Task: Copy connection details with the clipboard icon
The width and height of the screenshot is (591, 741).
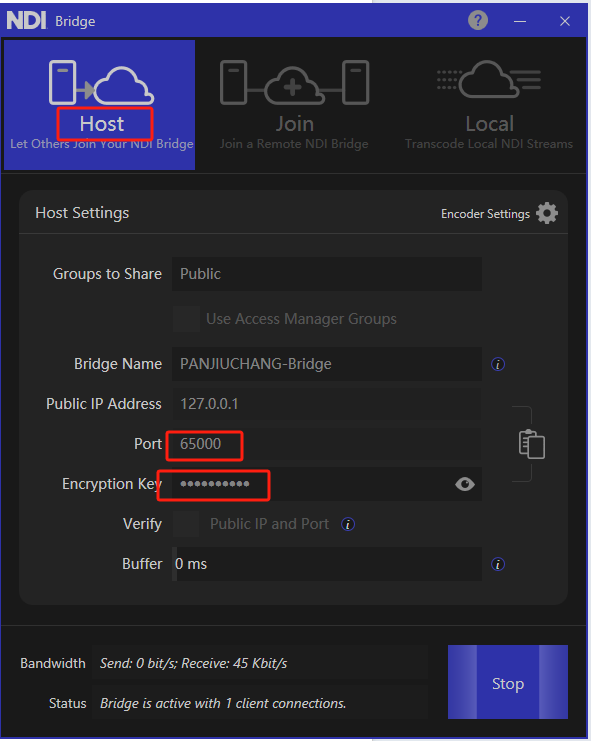Action: [x=531, y=444]
